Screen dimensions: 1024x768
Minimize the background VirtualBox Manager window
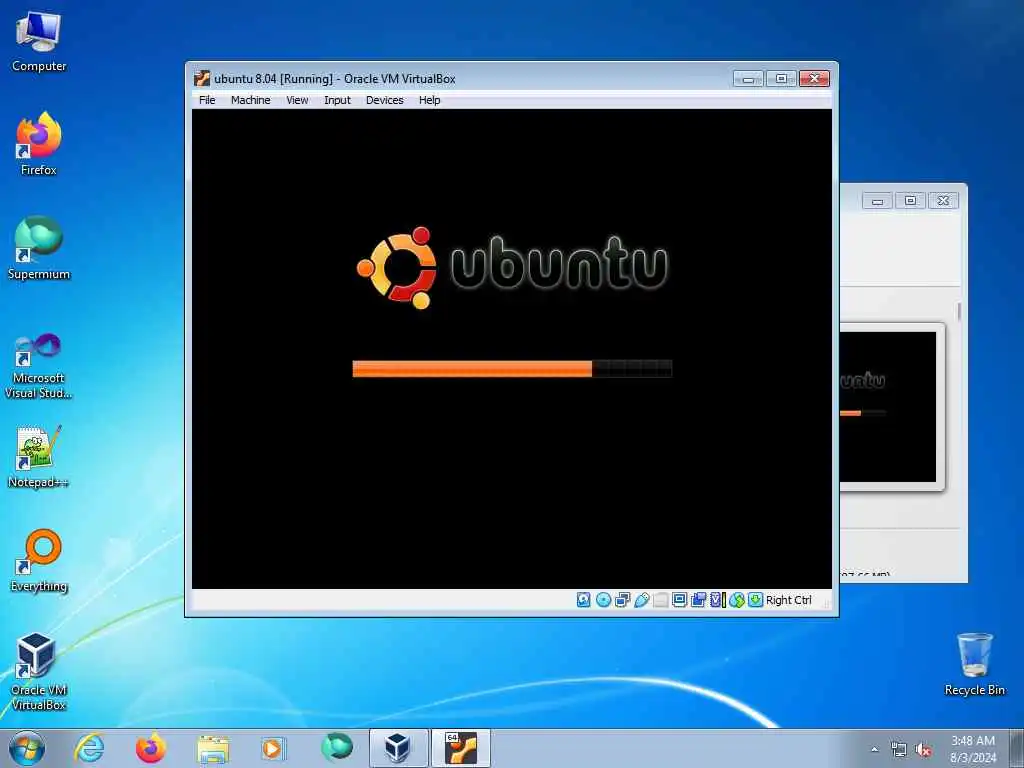[877, 200]
